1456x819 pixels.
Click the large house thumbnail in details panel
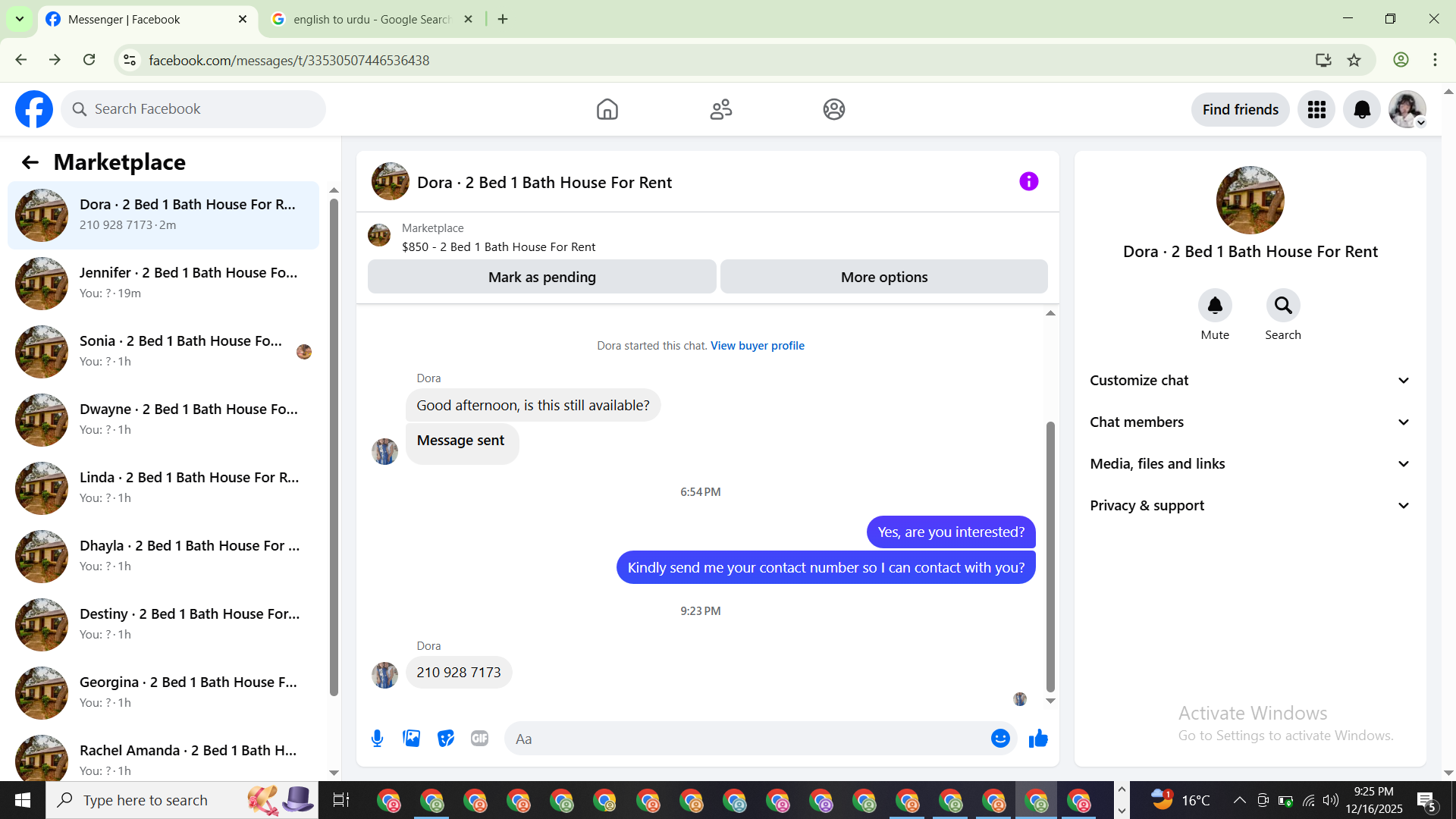pos(1250,200)
